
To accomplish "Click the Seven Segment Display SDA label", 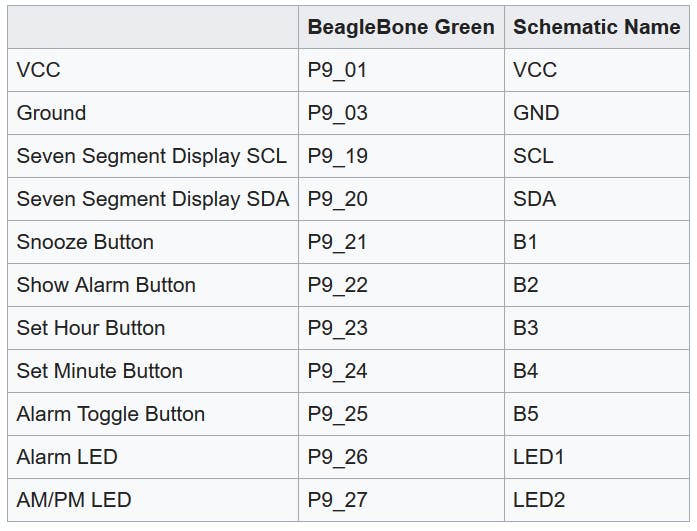I will point(152,199).
